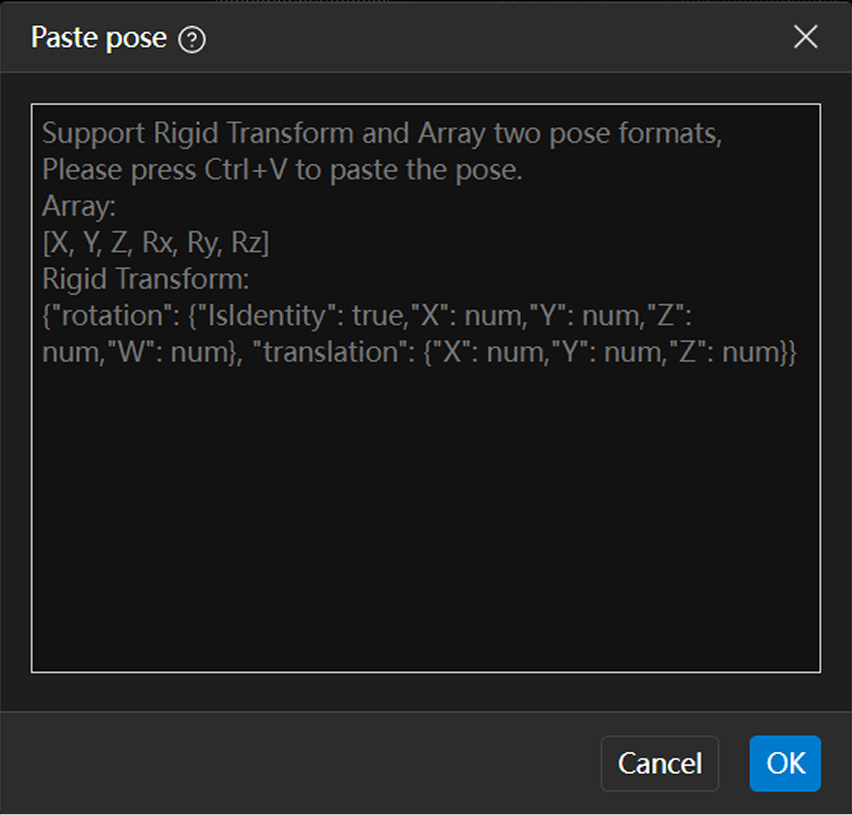Click the OK button
The image size is (852, 815).
tap(785, 763)
